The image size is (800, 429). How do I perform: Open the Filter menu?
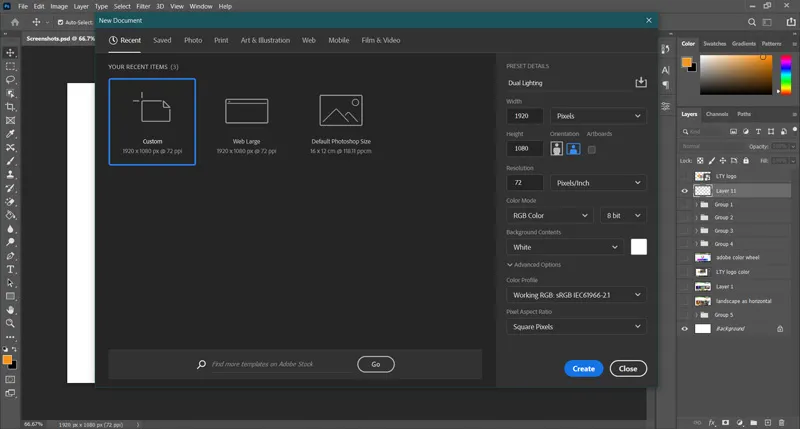point(143,6)
